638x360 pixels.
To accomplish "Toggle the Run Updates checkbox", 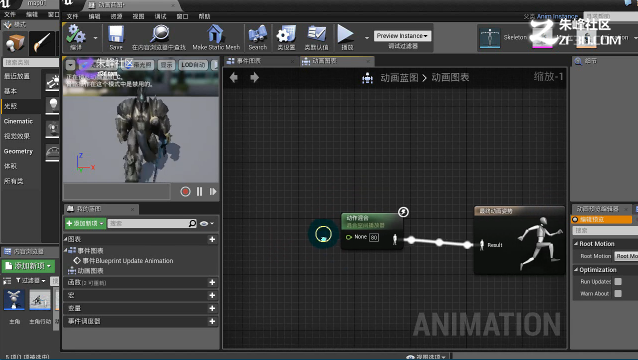I will click(618, 281).
